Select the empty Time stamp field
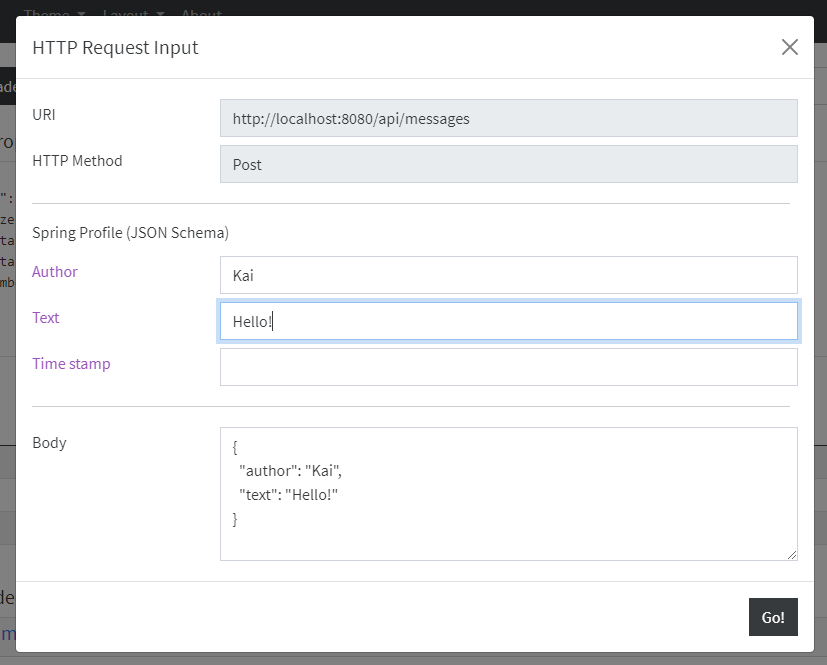 [508, 367]
